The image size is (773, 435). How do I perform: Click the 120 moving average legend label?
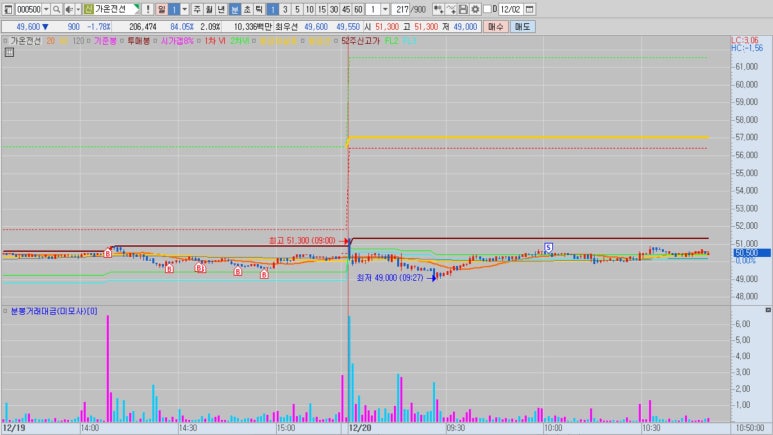point(78,41)
